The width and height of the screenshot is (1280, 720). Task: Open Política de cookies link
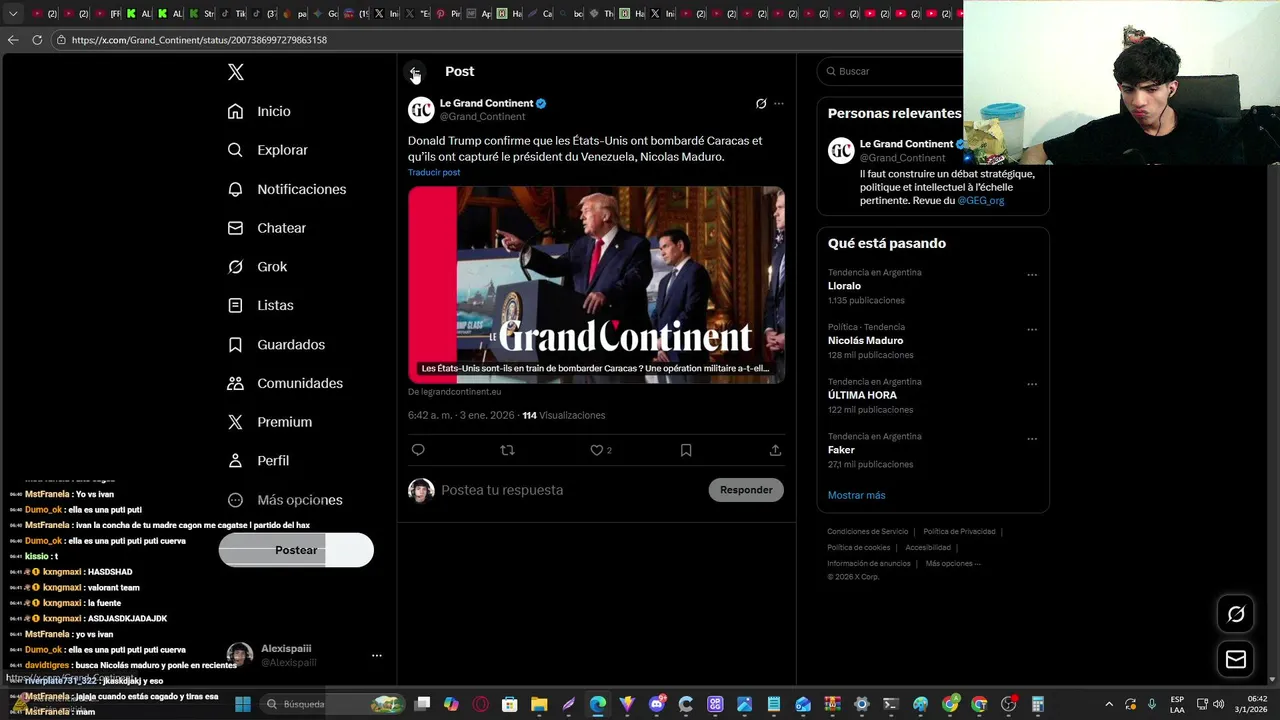(x=858, y=548)
